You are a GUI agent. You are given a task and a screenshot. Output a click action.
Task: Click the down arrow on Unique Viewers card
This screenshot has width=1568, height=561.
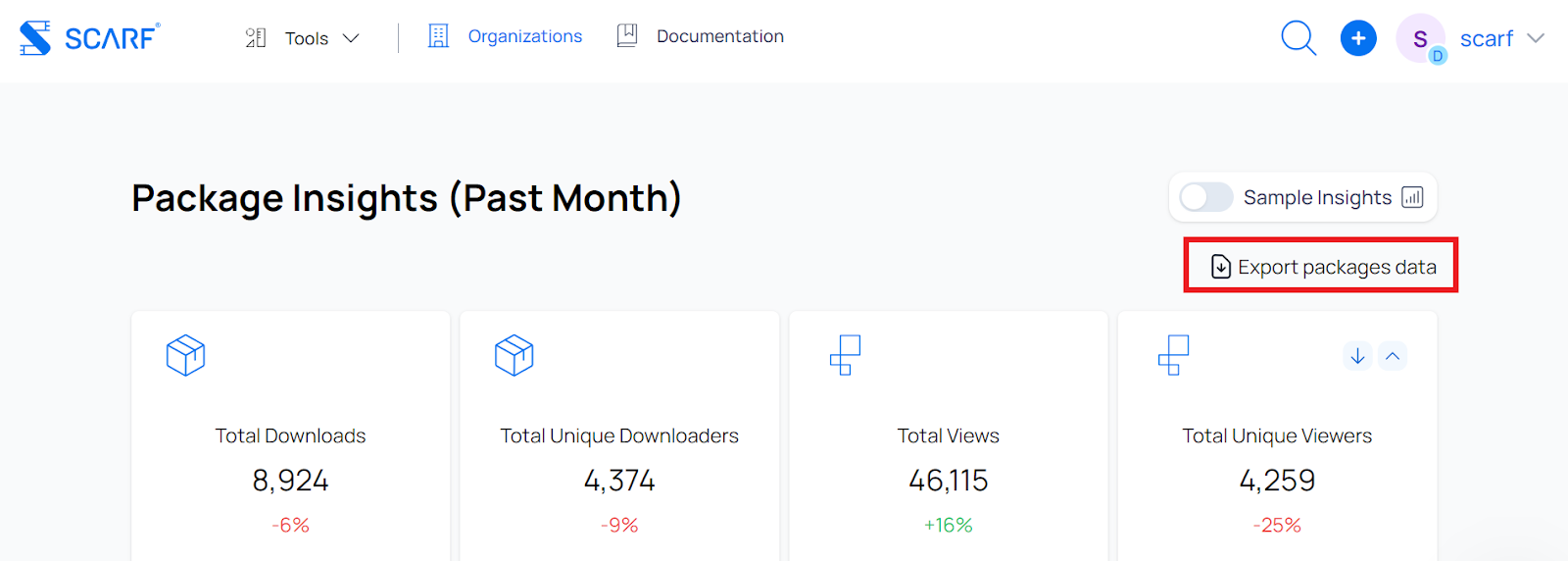[1357, 356]
